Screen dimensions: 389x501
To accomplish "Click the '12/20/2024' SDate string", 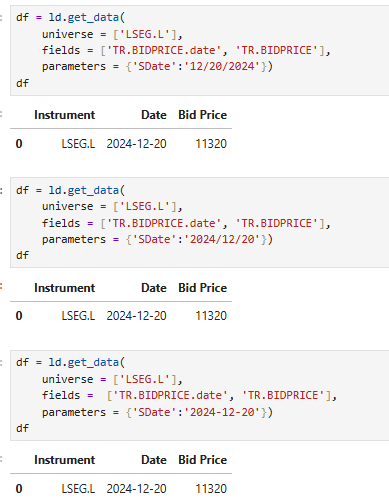I will pyautogui.click(x=222, y=66).
